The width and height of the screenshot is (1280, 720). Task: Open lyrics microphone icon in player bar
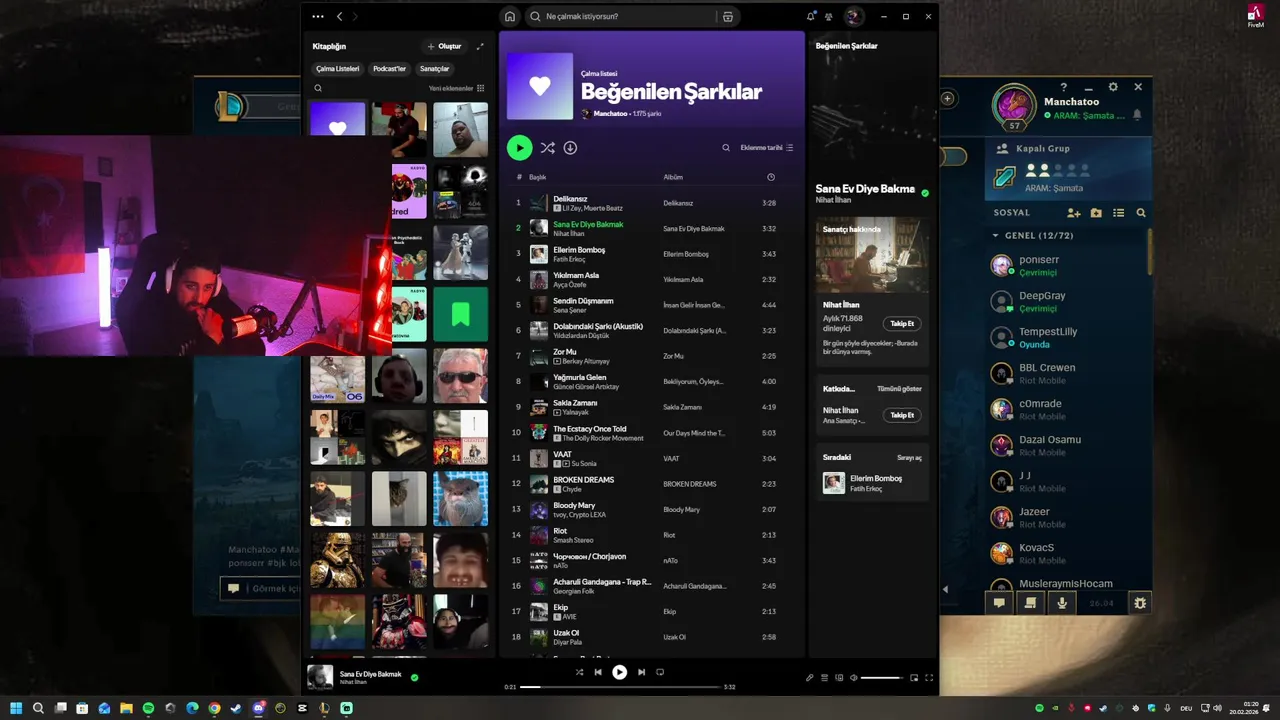point(810,678)
